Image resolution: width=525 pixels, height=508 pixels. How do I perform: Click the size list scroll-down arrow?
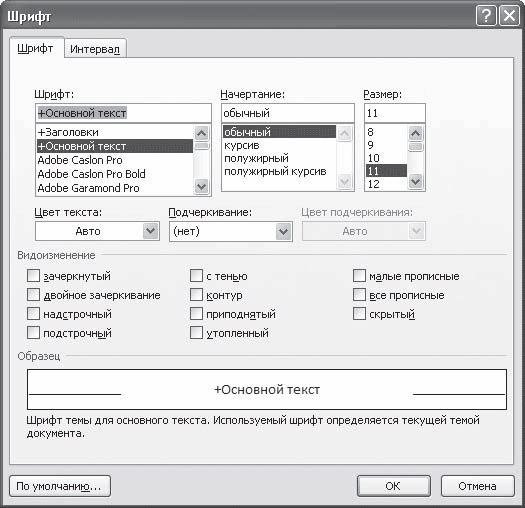[x=416, y=182]
